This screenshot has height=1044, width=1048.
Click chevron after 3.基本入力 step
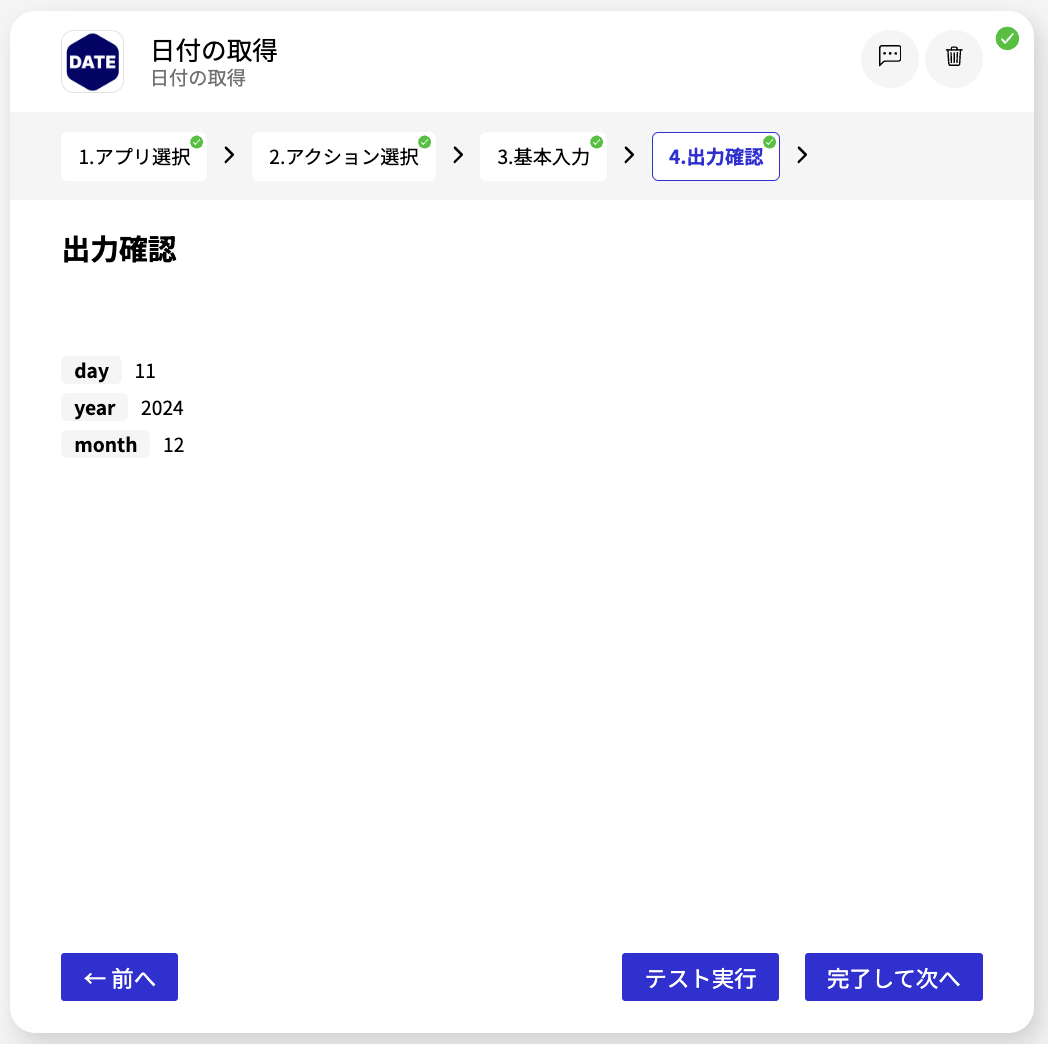(x=629, y=155)
